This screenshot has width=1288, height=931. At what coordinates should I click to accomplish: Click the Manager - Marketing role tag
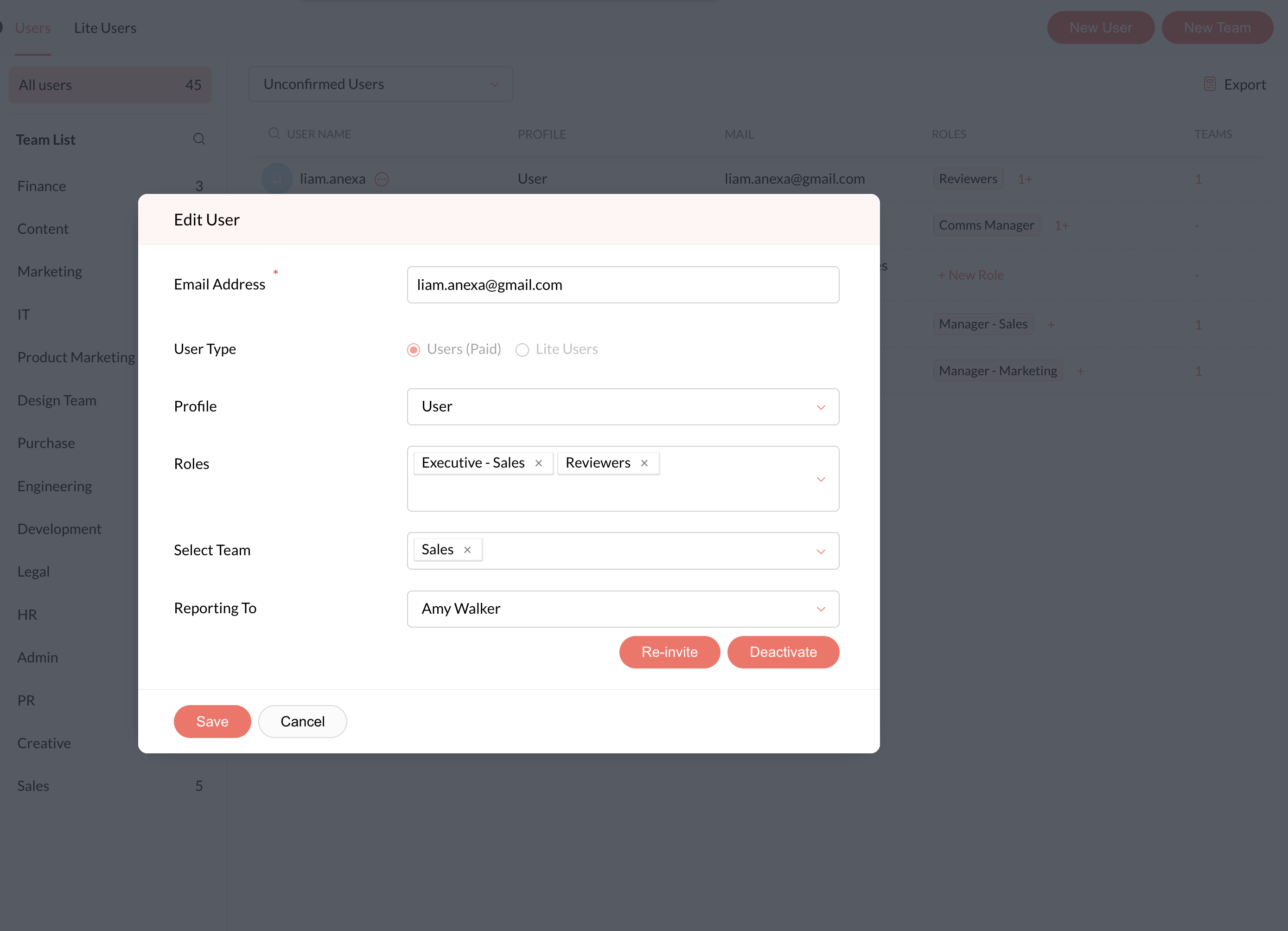tap(998, 371)
